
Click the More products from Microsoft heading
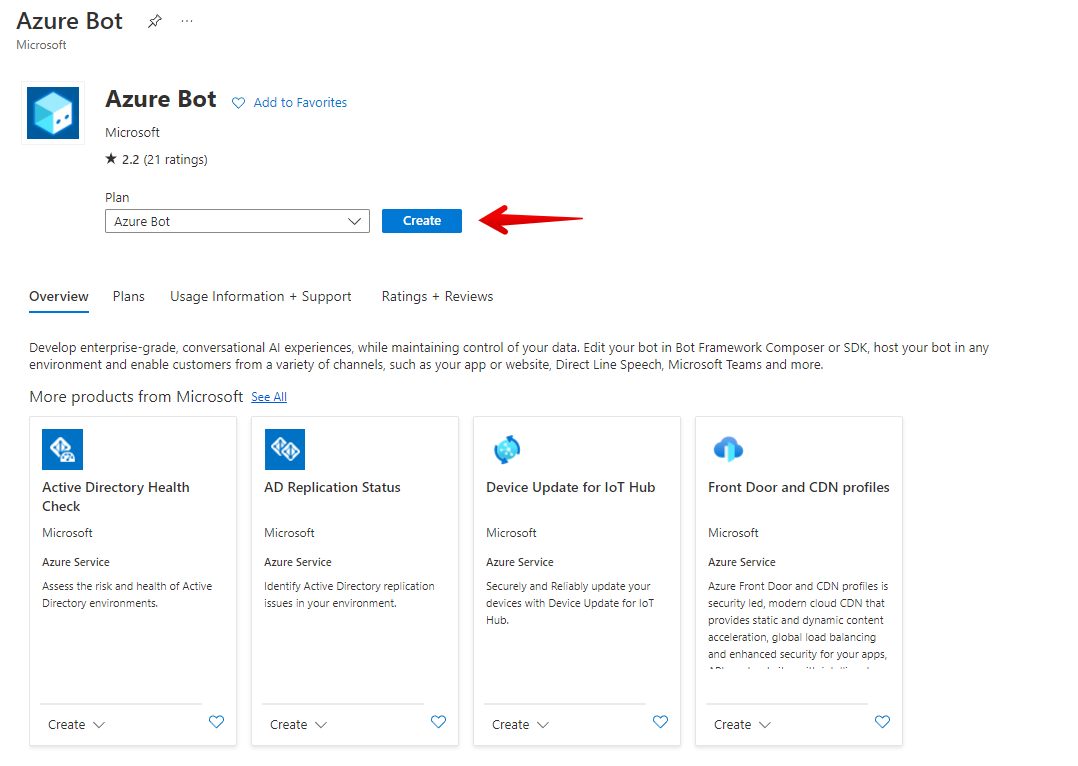tap(136, 397)
